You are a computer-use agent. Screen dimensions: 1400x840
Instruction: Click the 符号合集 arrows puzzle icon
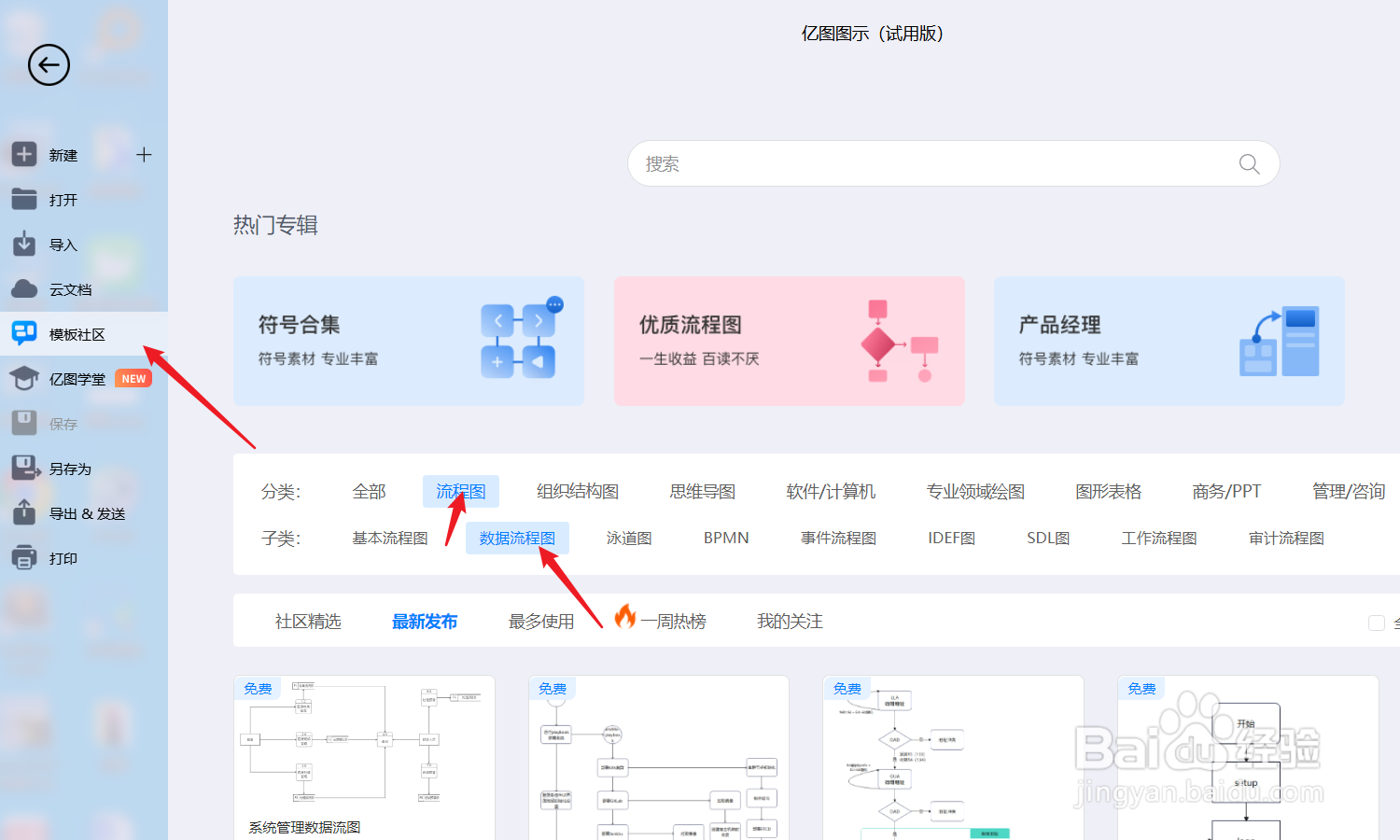click(x=519, y=338)
